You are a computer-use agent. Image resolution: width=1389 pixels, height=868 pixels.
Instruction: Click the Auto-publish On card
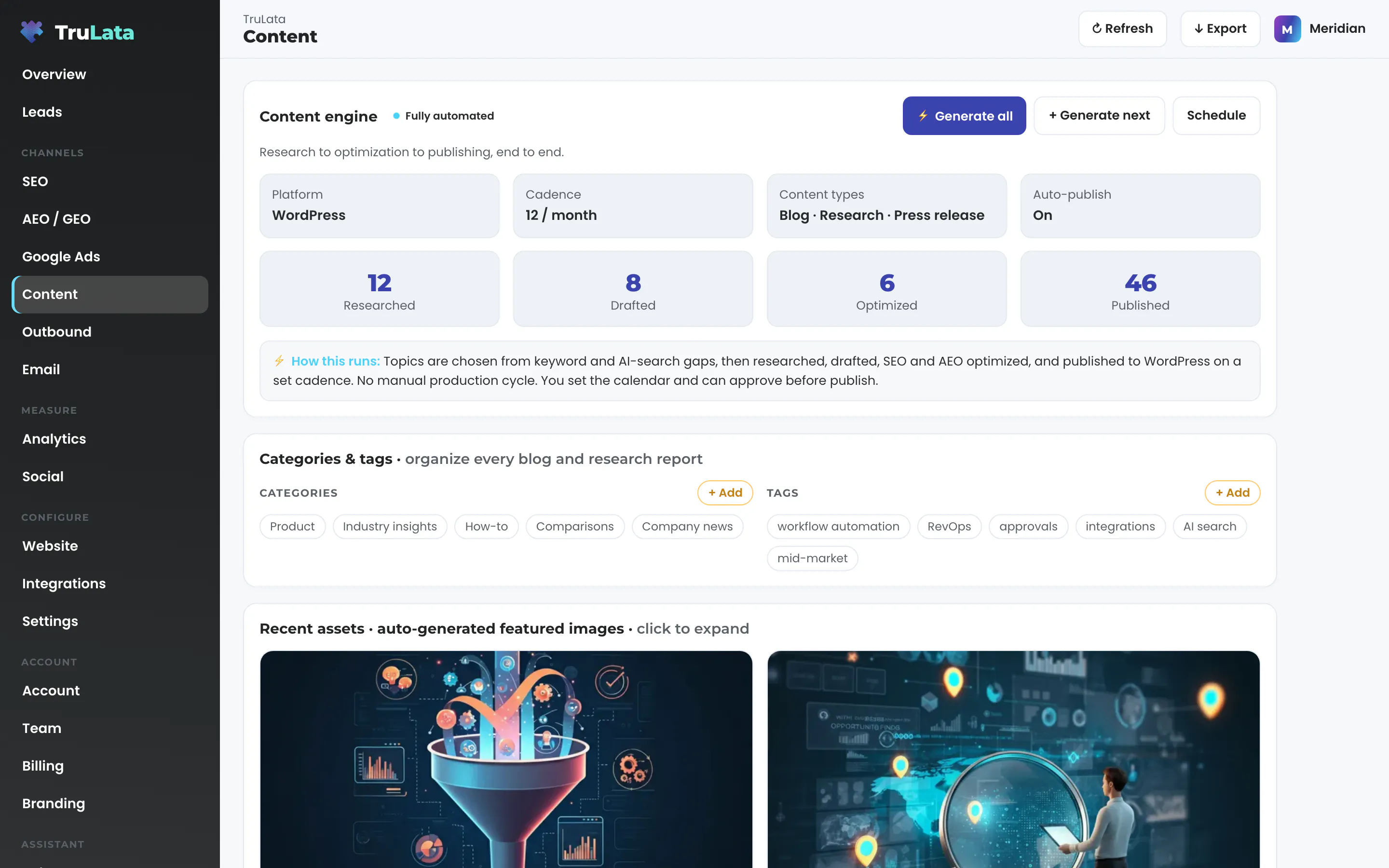pyautogui.click(x=1141, y=205)
